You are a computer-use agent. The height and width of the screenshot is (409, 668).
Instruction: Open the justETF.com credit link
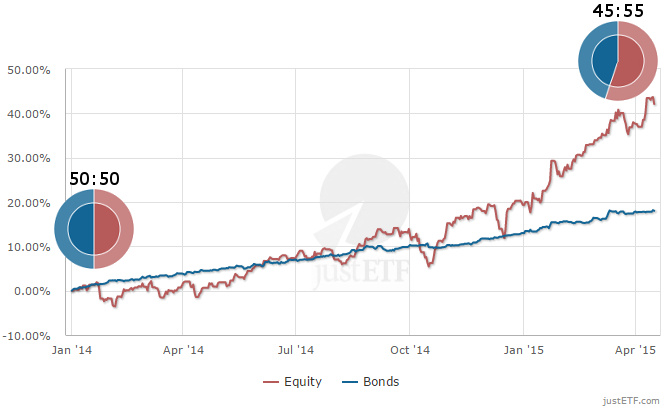click(x=631, y=399)
